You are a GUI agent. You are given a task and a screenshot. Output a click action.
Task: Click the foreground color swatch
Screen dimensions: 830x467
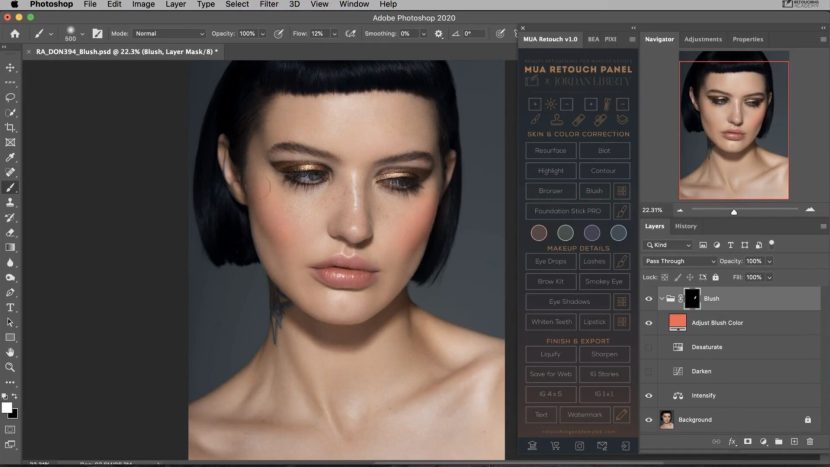pos(7,407)
